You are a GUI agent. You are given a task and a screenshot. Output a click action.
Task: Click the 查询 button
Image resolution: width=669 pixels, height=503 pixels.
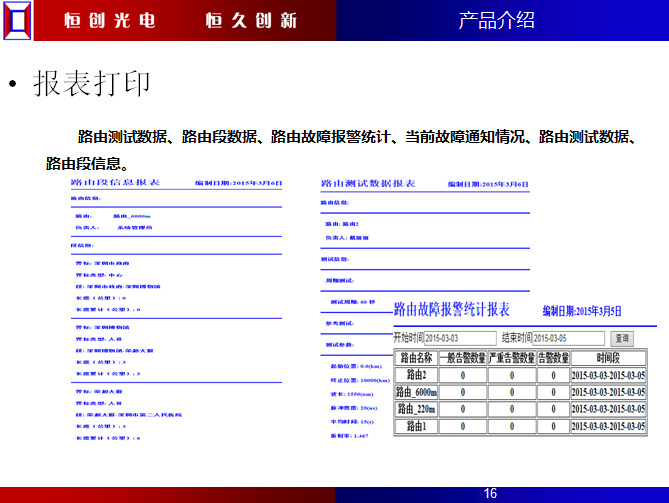click(622, 338)
